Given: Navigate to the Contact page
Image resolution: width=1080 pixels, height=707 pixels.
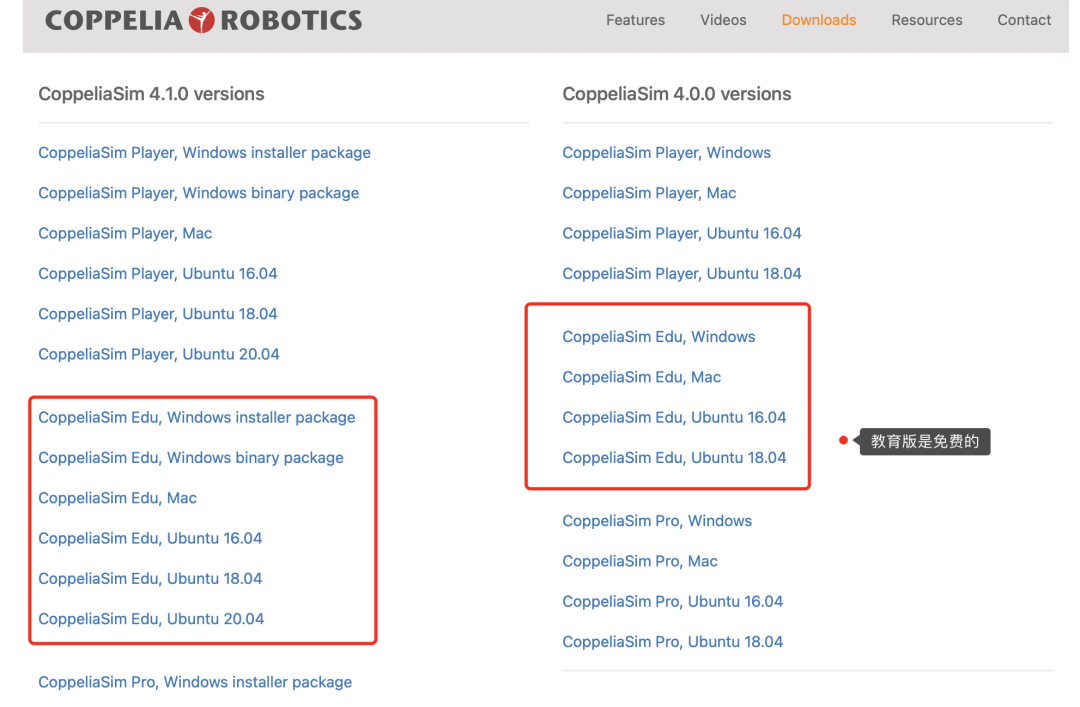Looking at the screenshot, I should point(1024,20).
